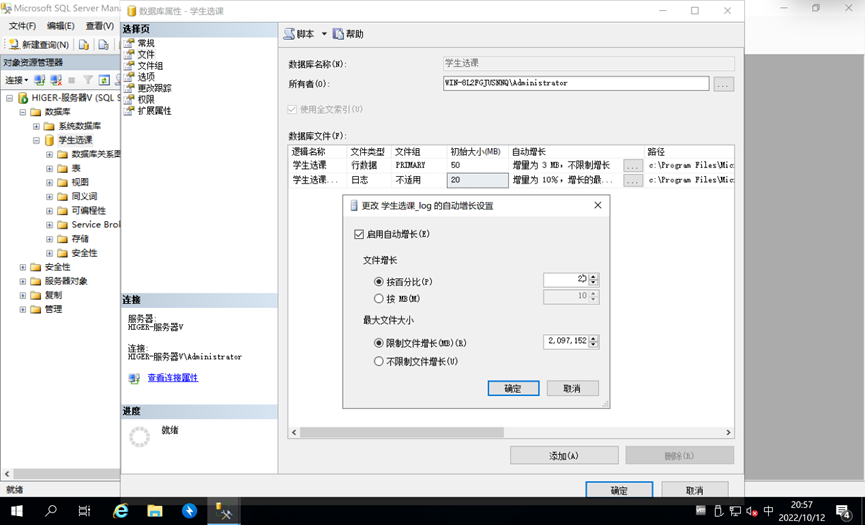Click the blue arrow app on taskbar

pyautogui.click(x=189, y=511)
